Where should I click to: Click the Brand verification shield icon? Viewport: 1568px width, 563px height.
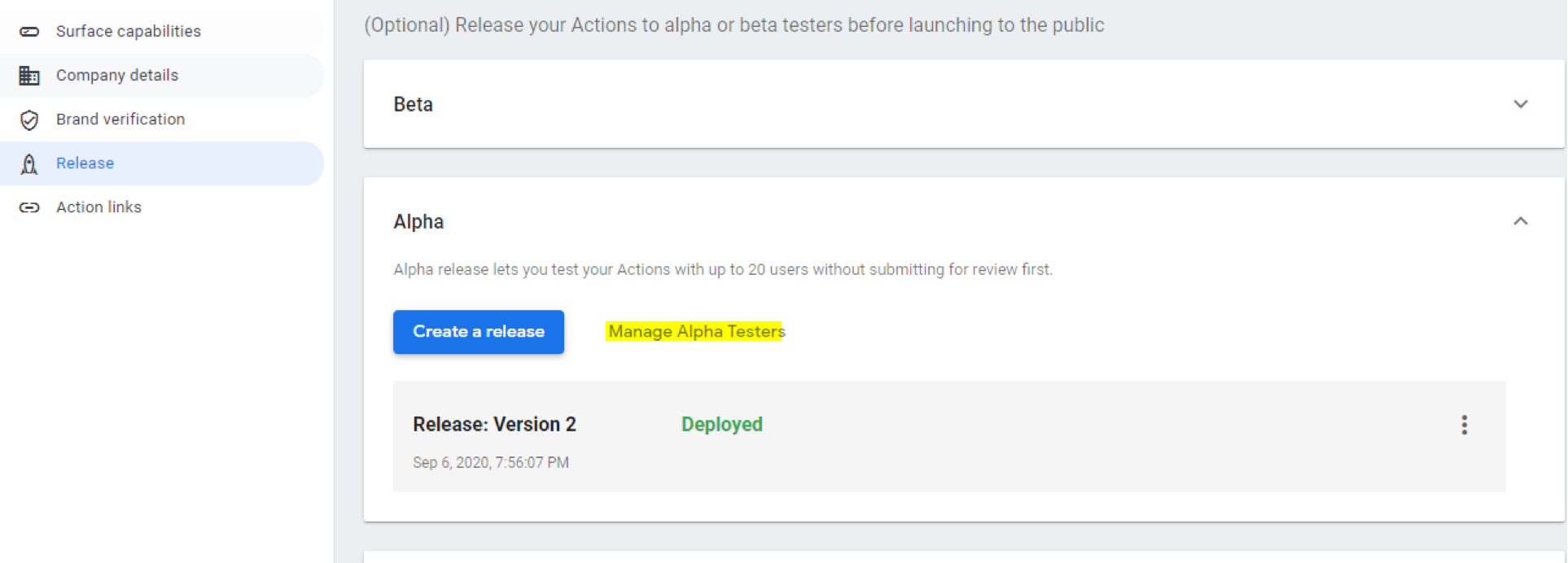point(29,120)
